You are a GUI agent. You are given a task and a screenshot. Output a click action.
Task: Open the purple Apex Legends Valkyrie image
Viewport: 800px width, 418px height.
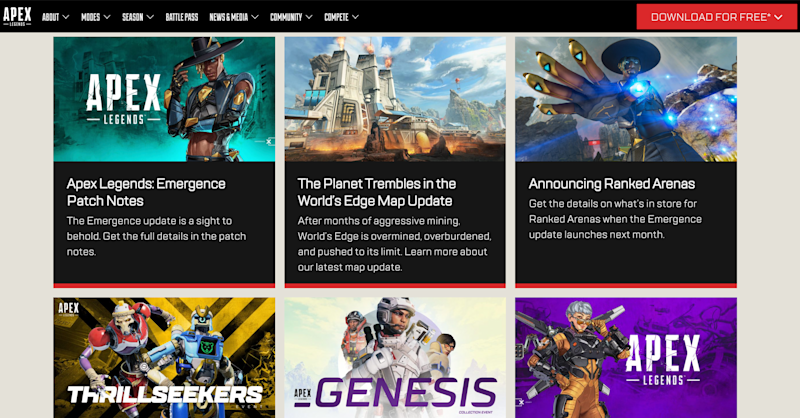pos(626,358)
